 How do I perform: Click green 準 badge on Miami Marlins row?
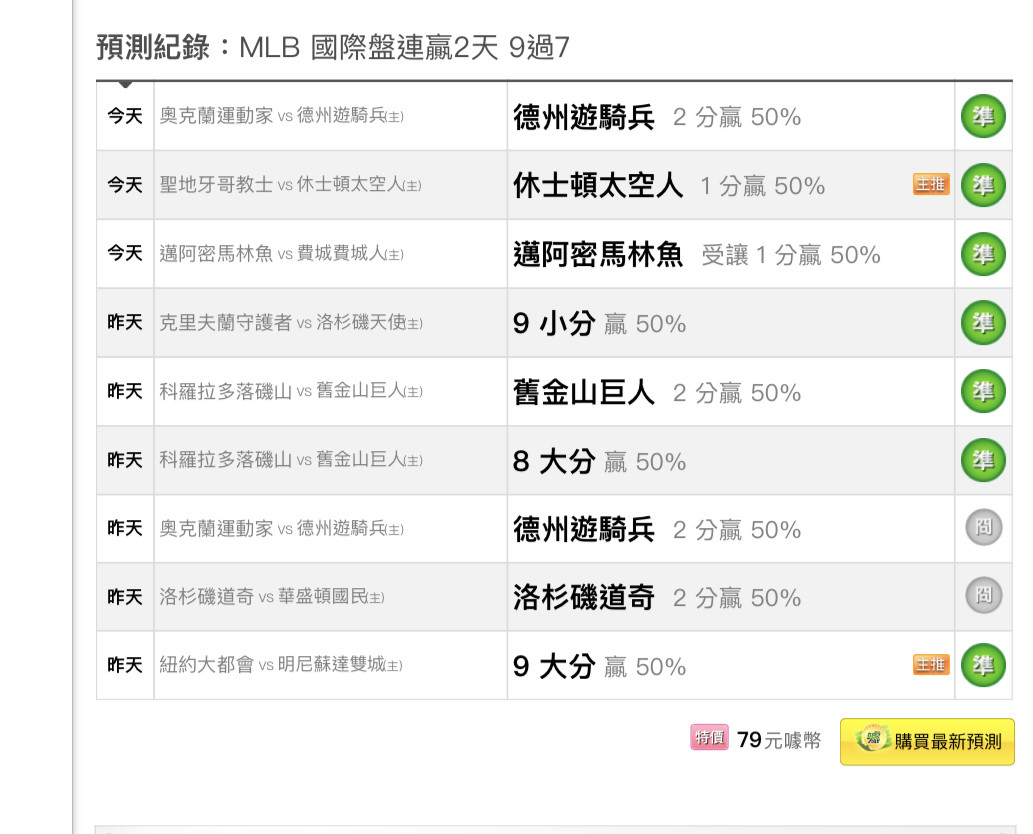click(x=983, y=254)
